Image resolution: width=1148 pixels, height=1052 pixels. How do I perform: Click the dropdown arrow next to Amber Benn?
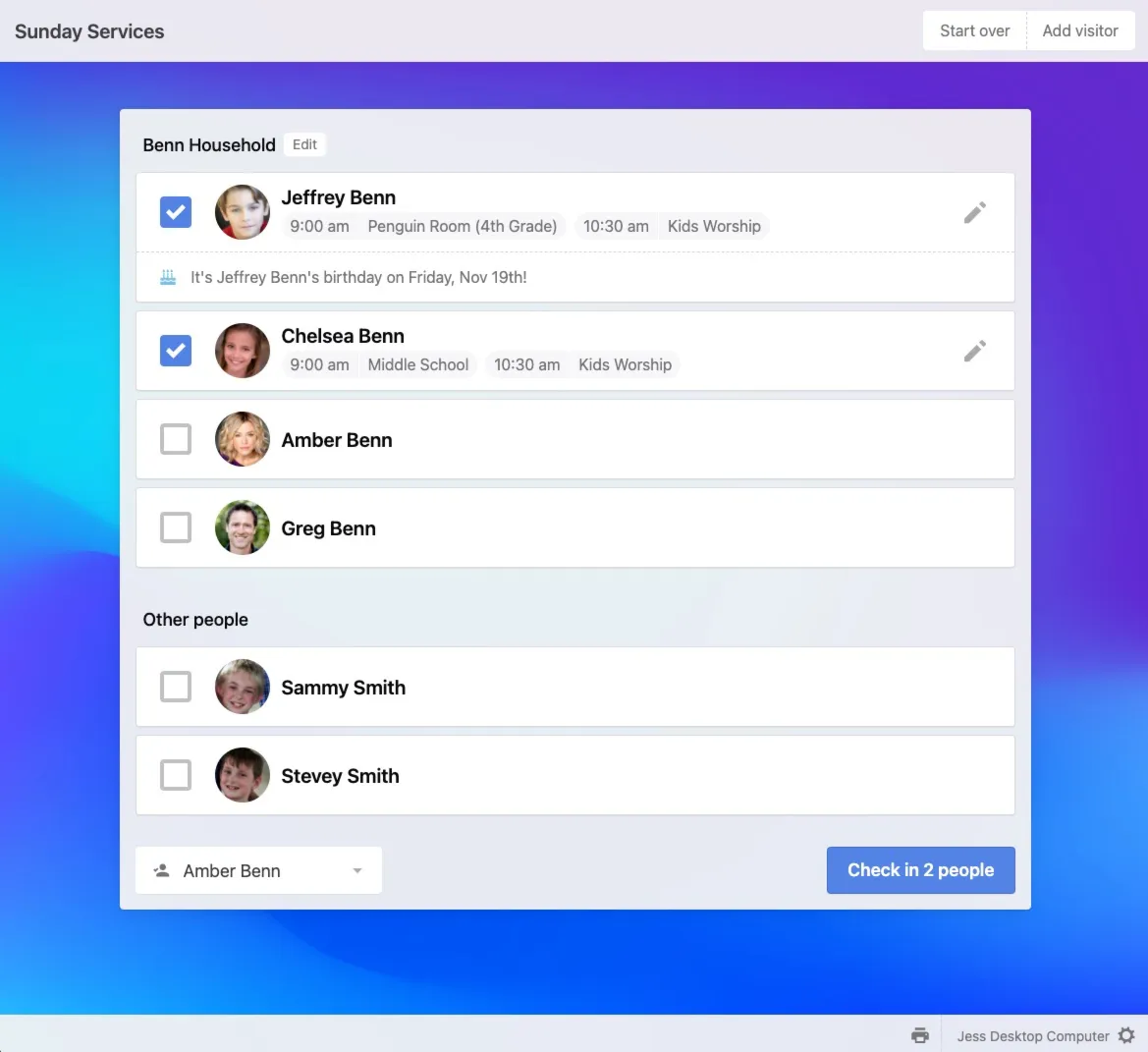click(357, 871)
